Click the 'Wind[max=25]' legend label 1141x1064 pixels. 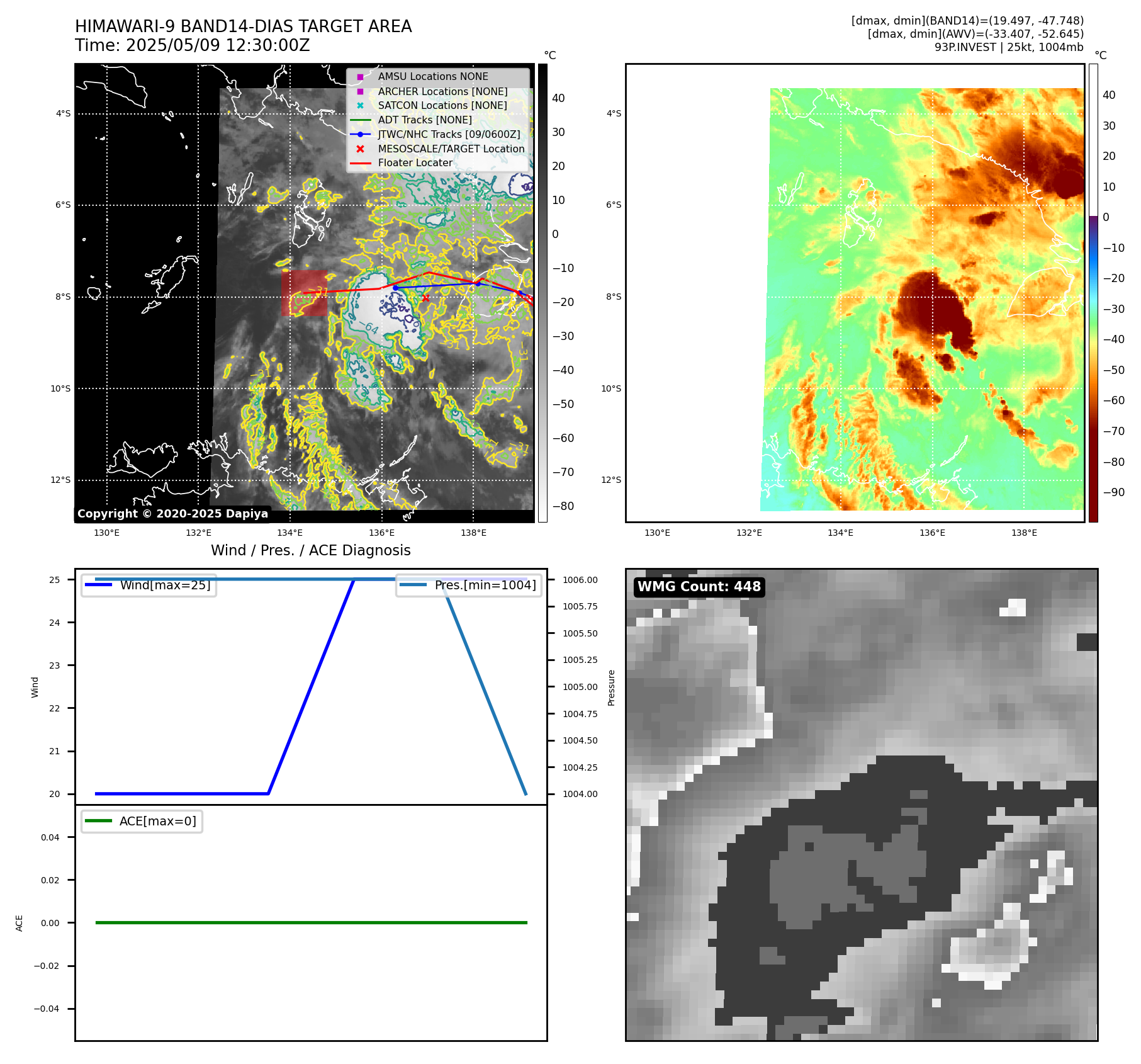coord(166,585)
